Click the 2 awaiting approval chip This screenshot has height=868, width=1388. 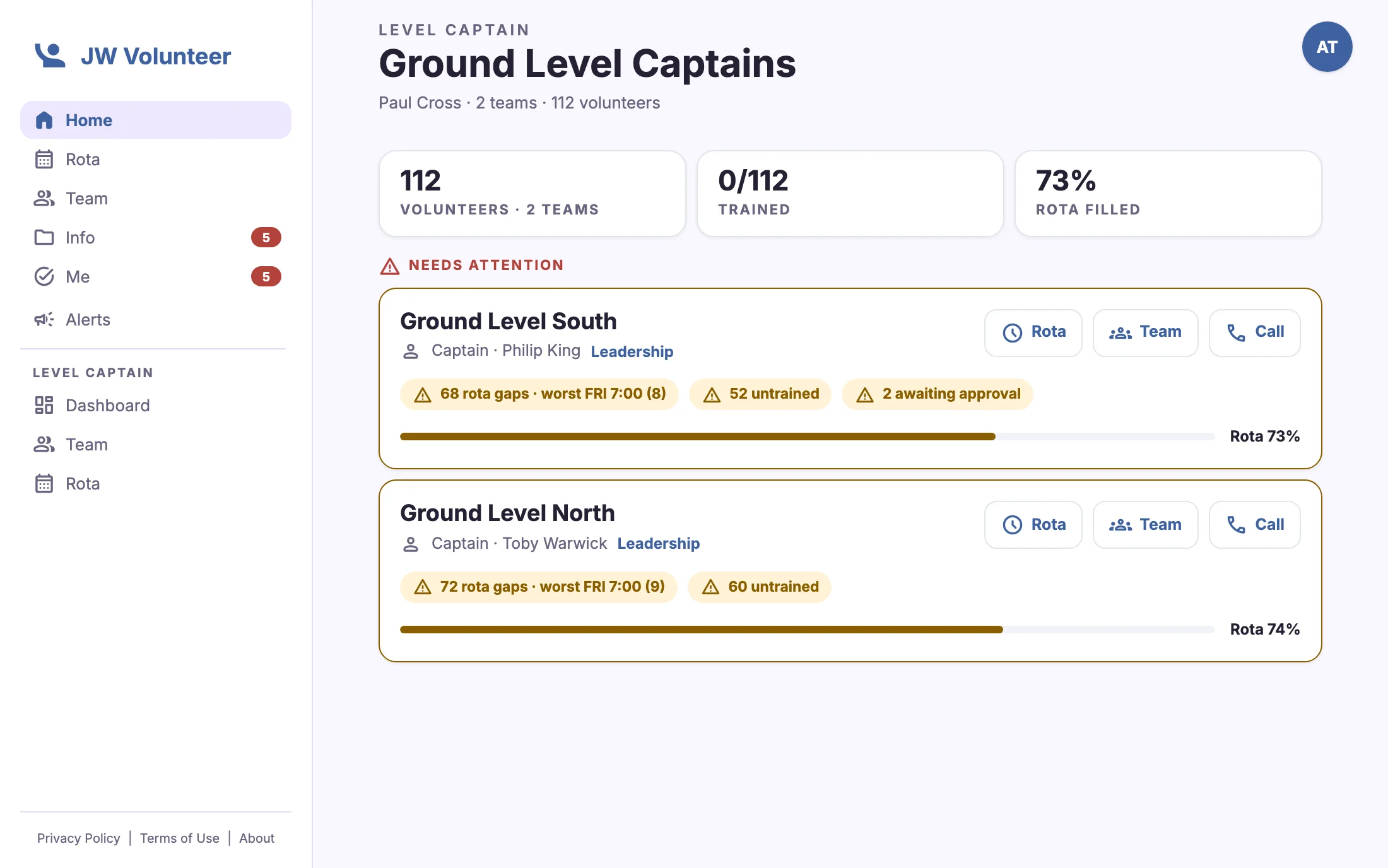click(938, 394)
